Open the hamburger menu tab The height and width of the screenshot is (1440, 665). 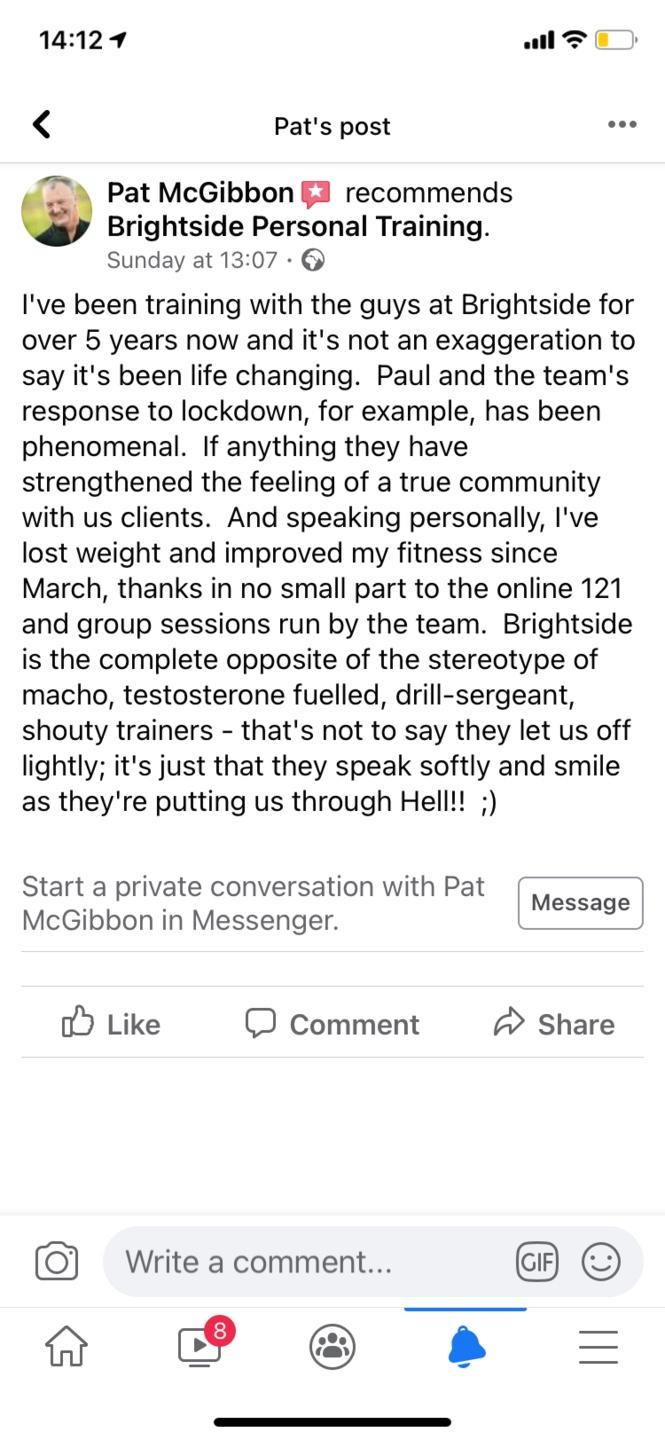pos(598,1348)
